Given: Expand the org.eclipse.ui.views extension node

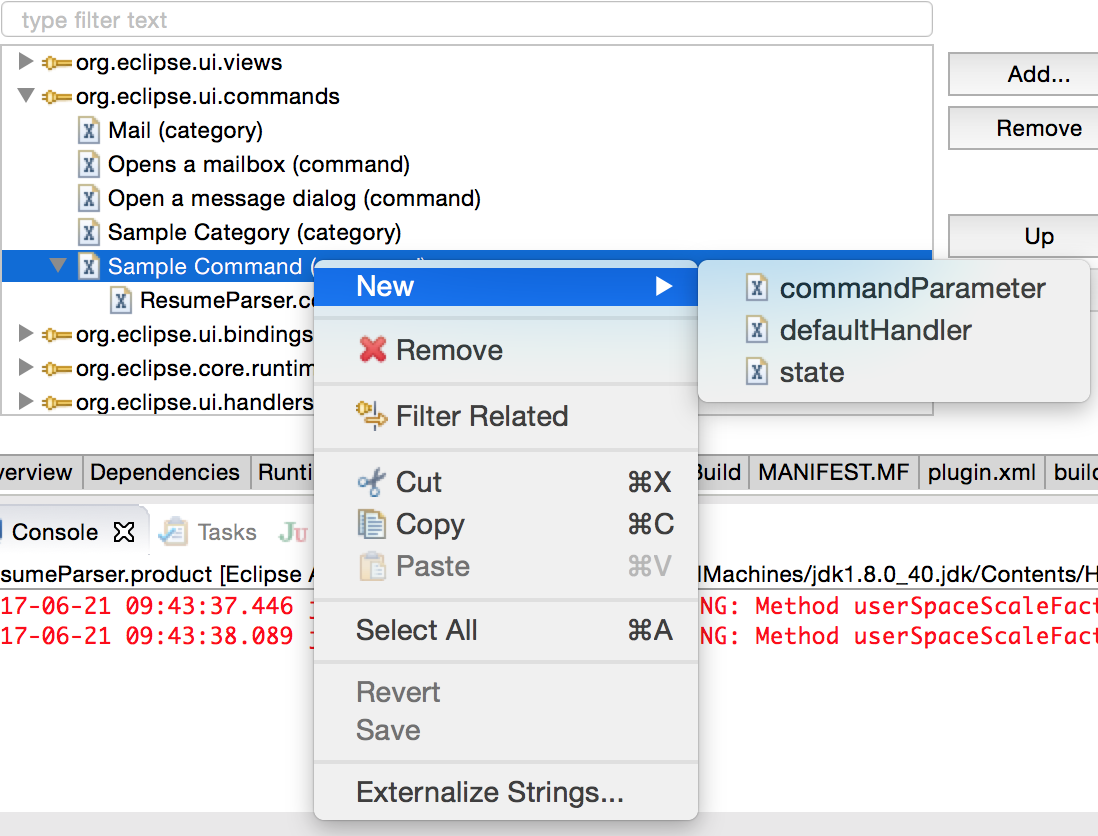Looking at the screenshot, I should coord(27,62).
